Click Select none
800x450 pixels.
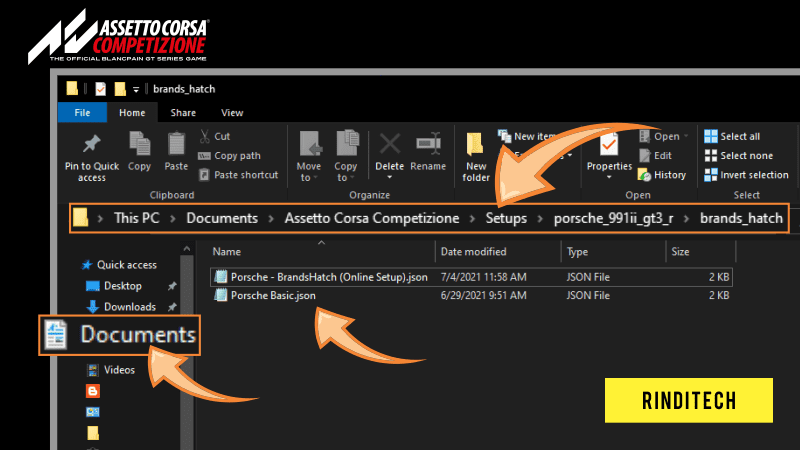(738, 156)
